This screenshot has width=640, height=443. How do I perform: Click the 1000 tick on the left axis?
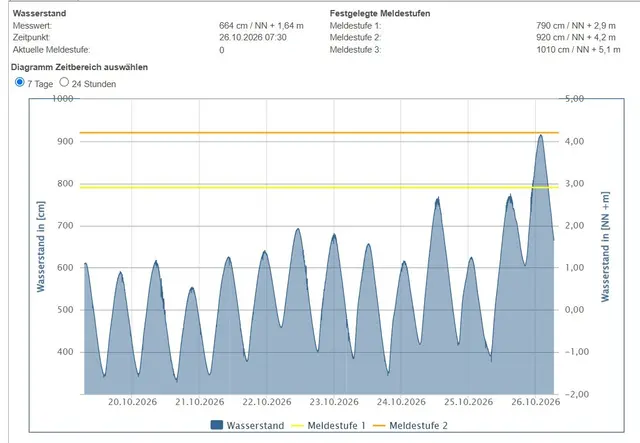tap(62, 98)
